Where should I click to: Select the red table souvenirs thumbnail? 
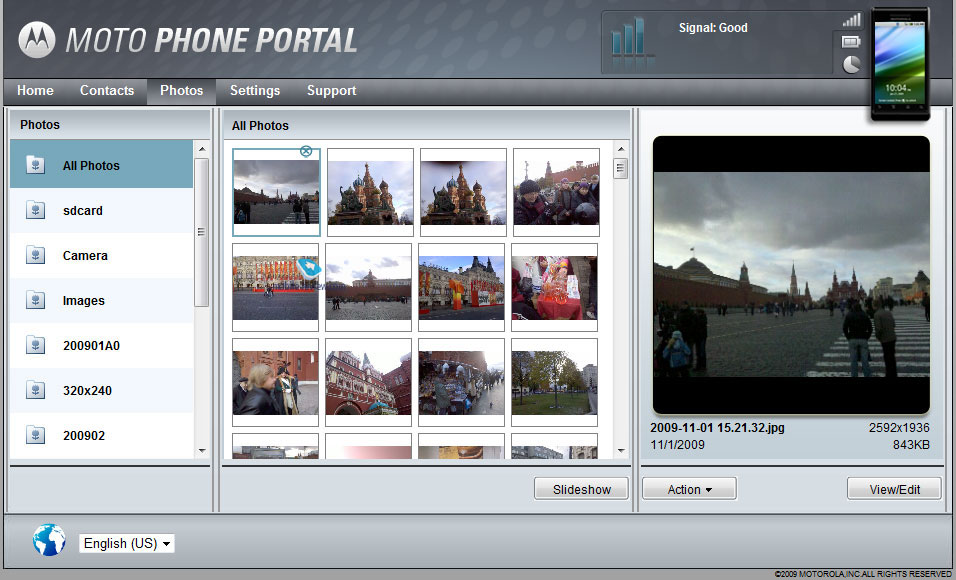[x=554, y=287]
